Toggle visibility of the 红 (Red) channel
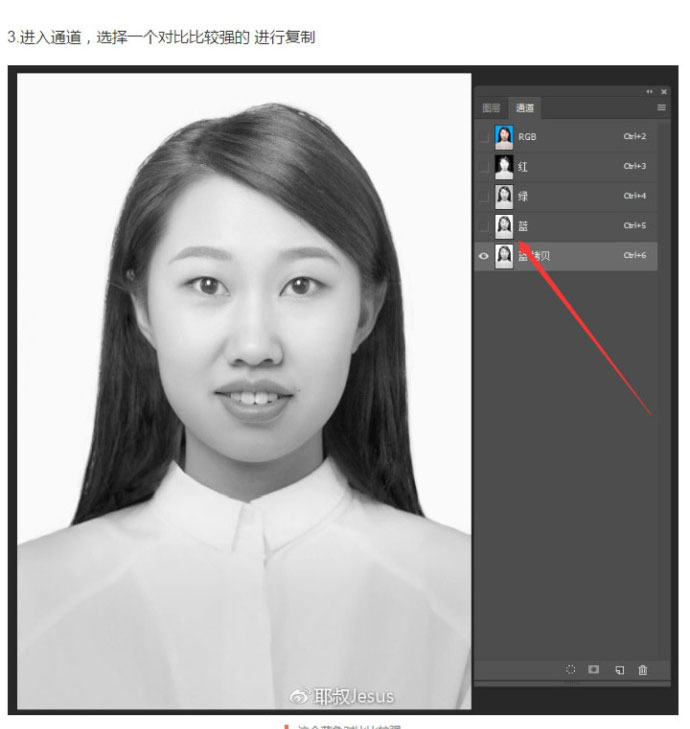Viewport: 690px width, 729px height. coord(484,166)
